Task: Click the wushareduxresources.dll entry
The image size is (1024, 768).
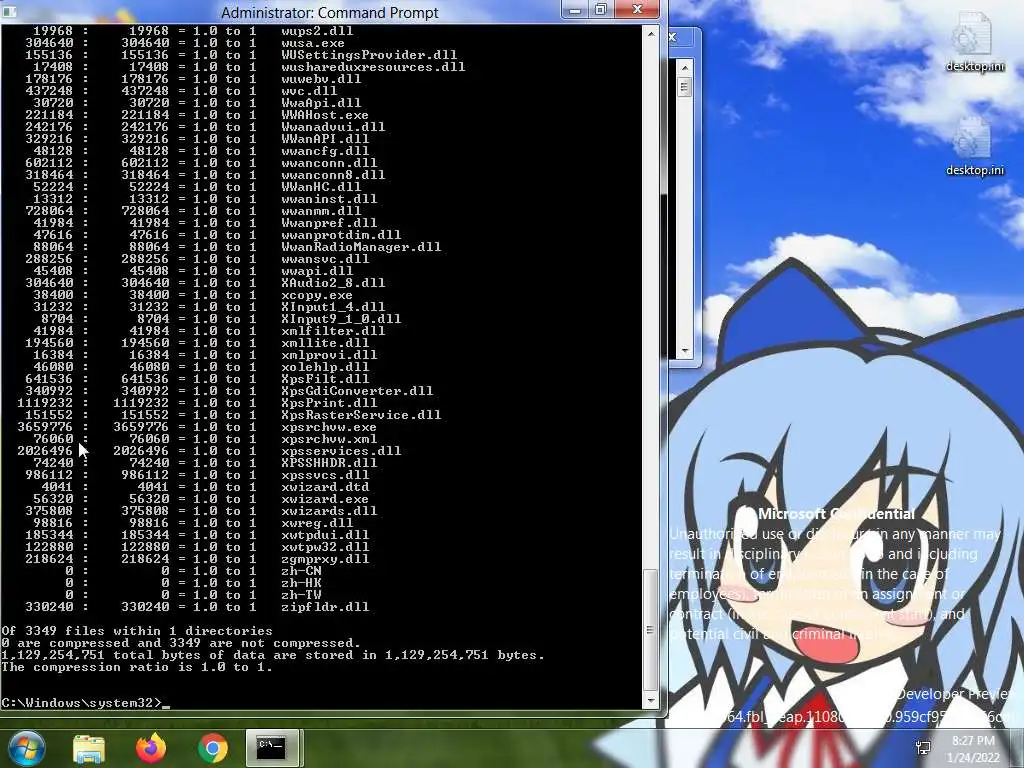Action: (x=373, y=67)
